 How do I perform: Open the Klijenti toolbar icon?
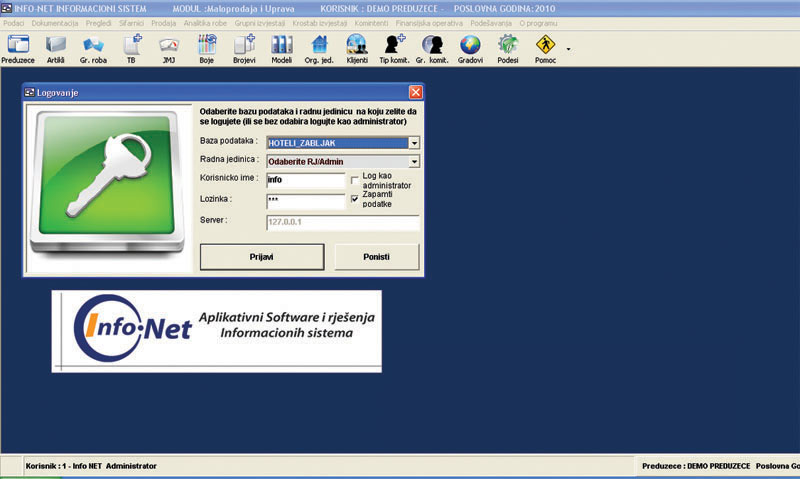coord(357,49)
